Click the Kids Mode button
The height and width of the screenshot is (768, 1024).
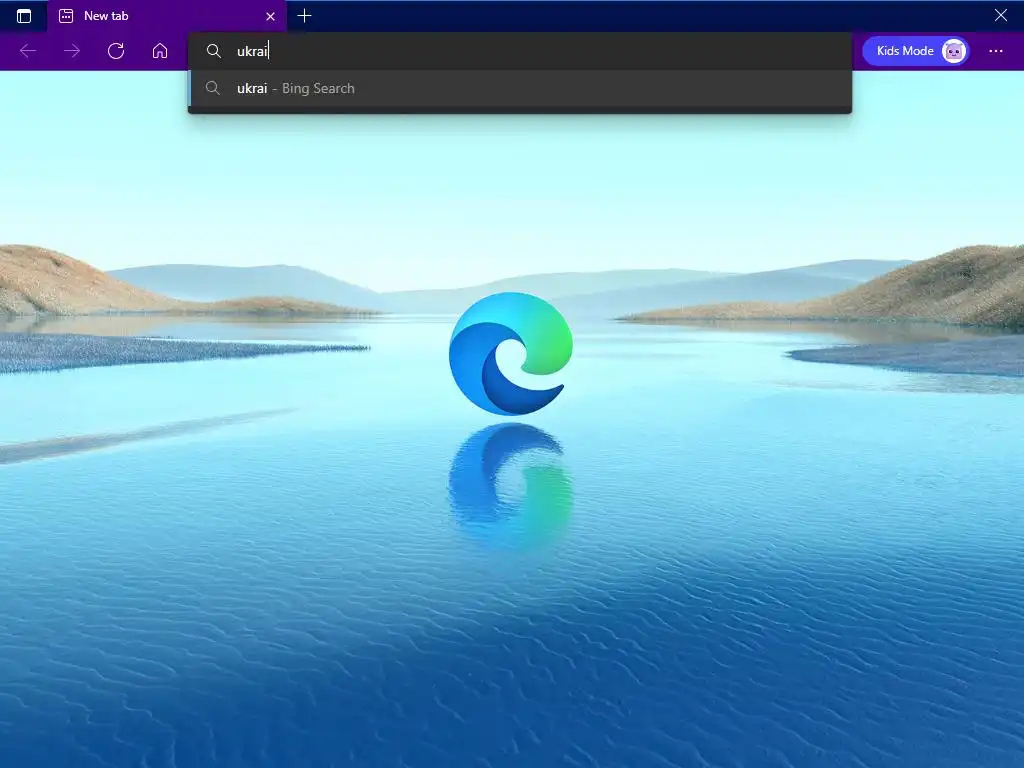pos(915,51)
